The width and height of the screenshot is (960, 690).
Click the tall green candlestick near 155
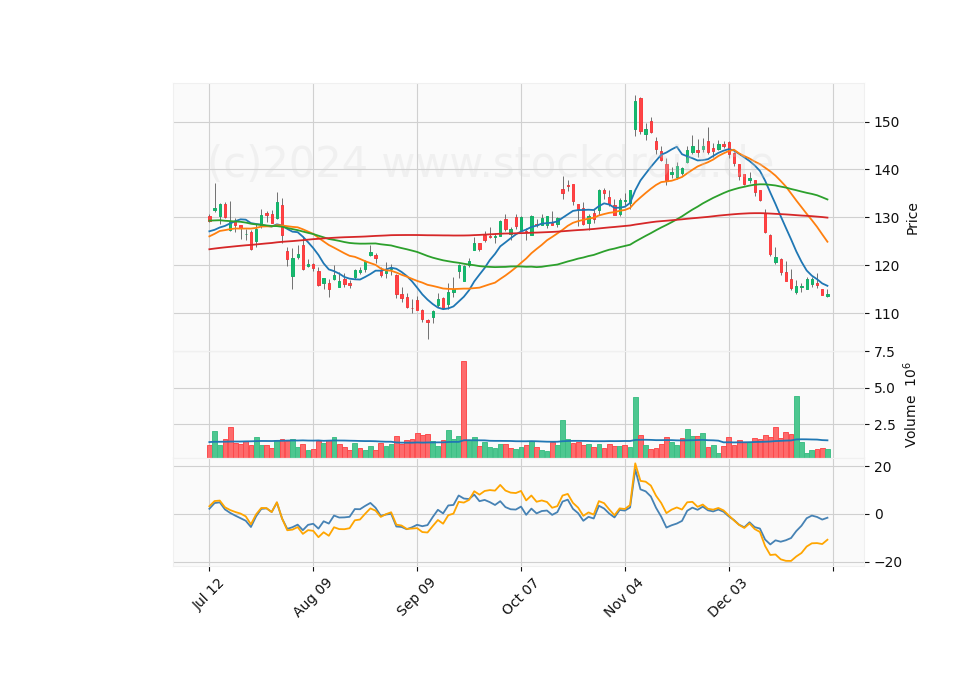tap(636, 115)
